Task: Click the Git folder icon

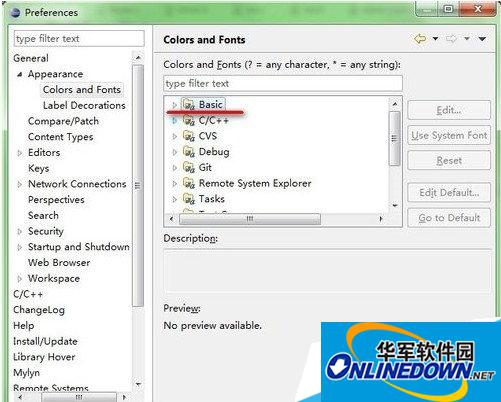Action: 189,167
